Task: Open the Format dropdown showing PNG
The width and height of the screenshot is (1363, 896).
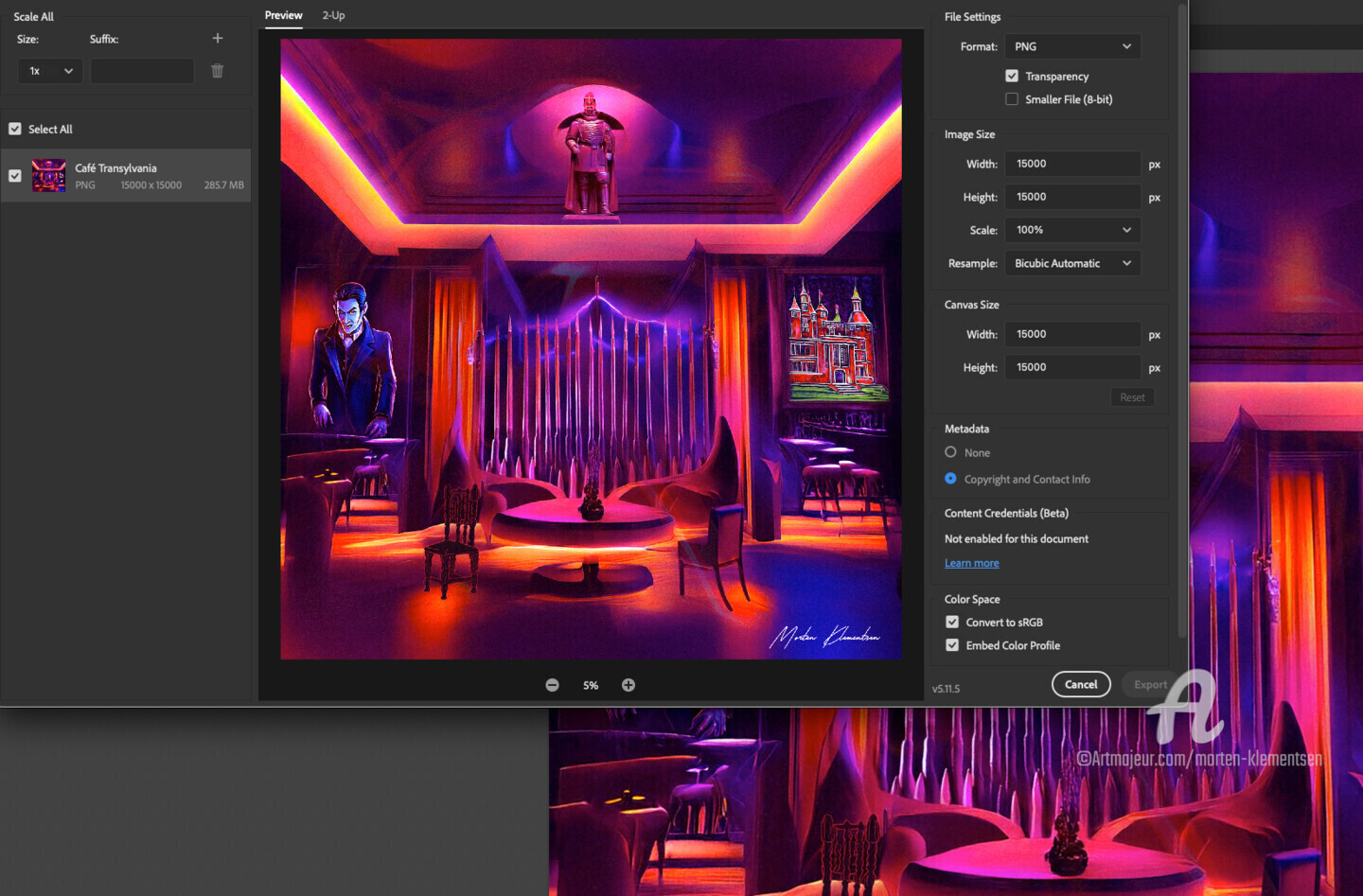Action: [x=1071, y=46]
